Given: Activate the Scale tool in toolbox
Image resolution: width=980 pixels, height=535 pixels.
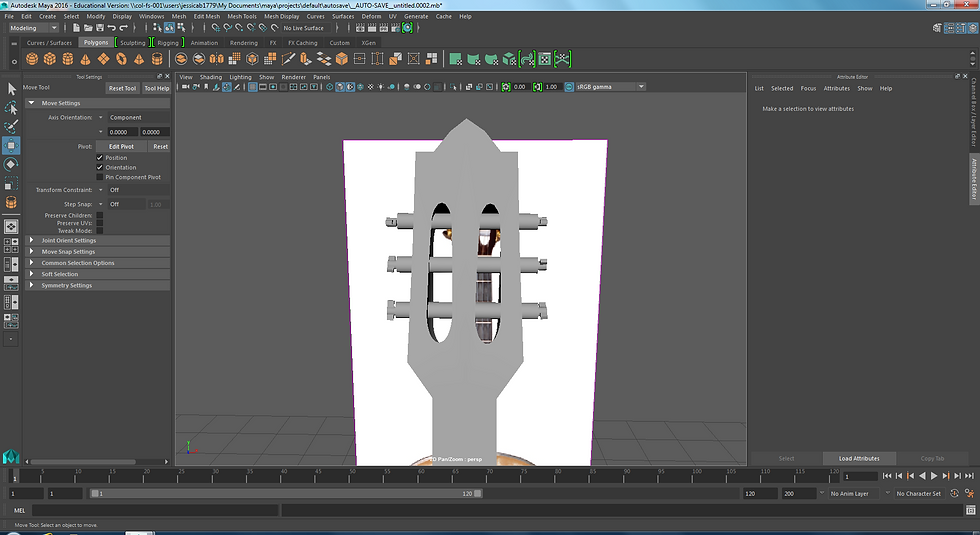Looking at the screenshot, I should click(11, 183).
